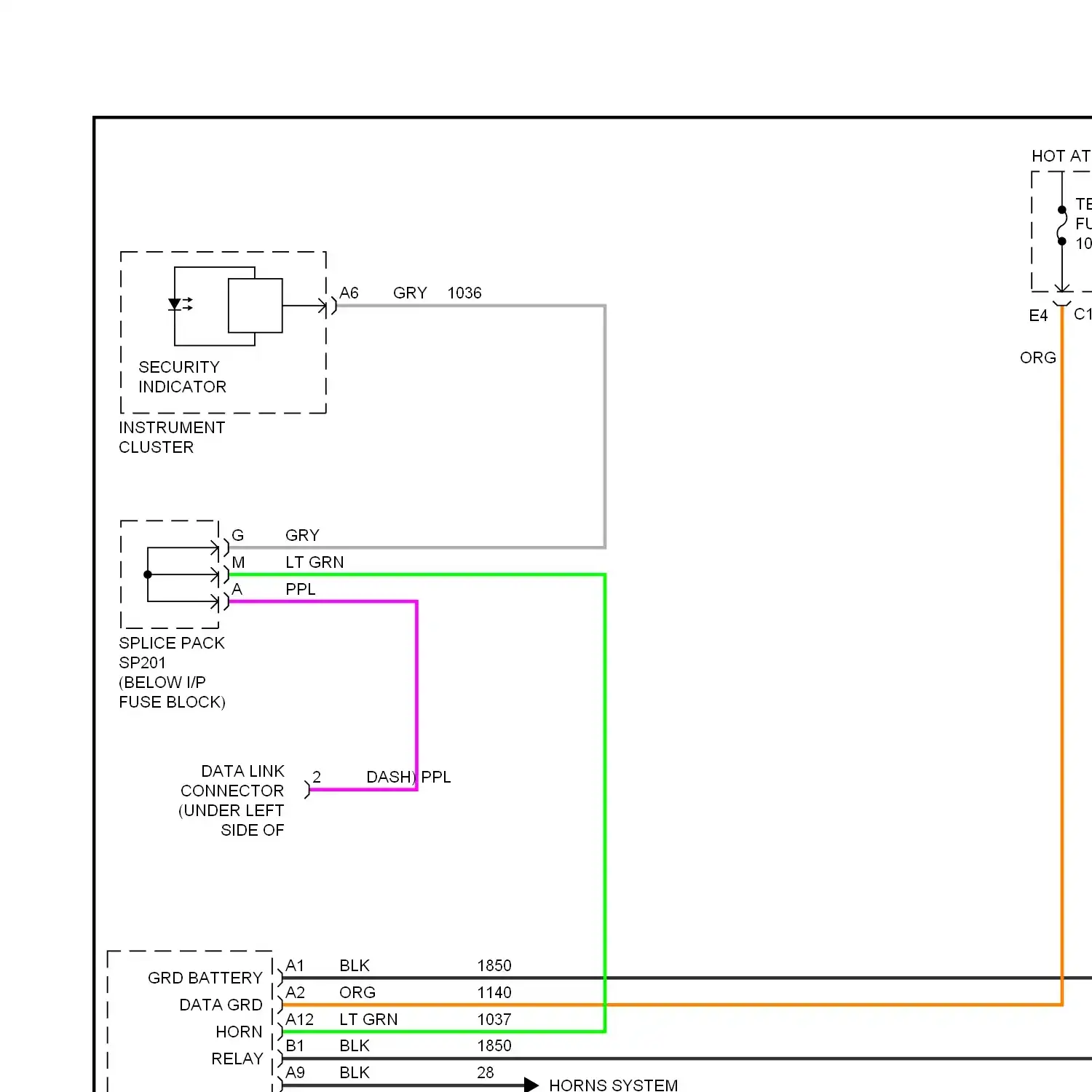Click the A6 connector terminal

[332, 306]
